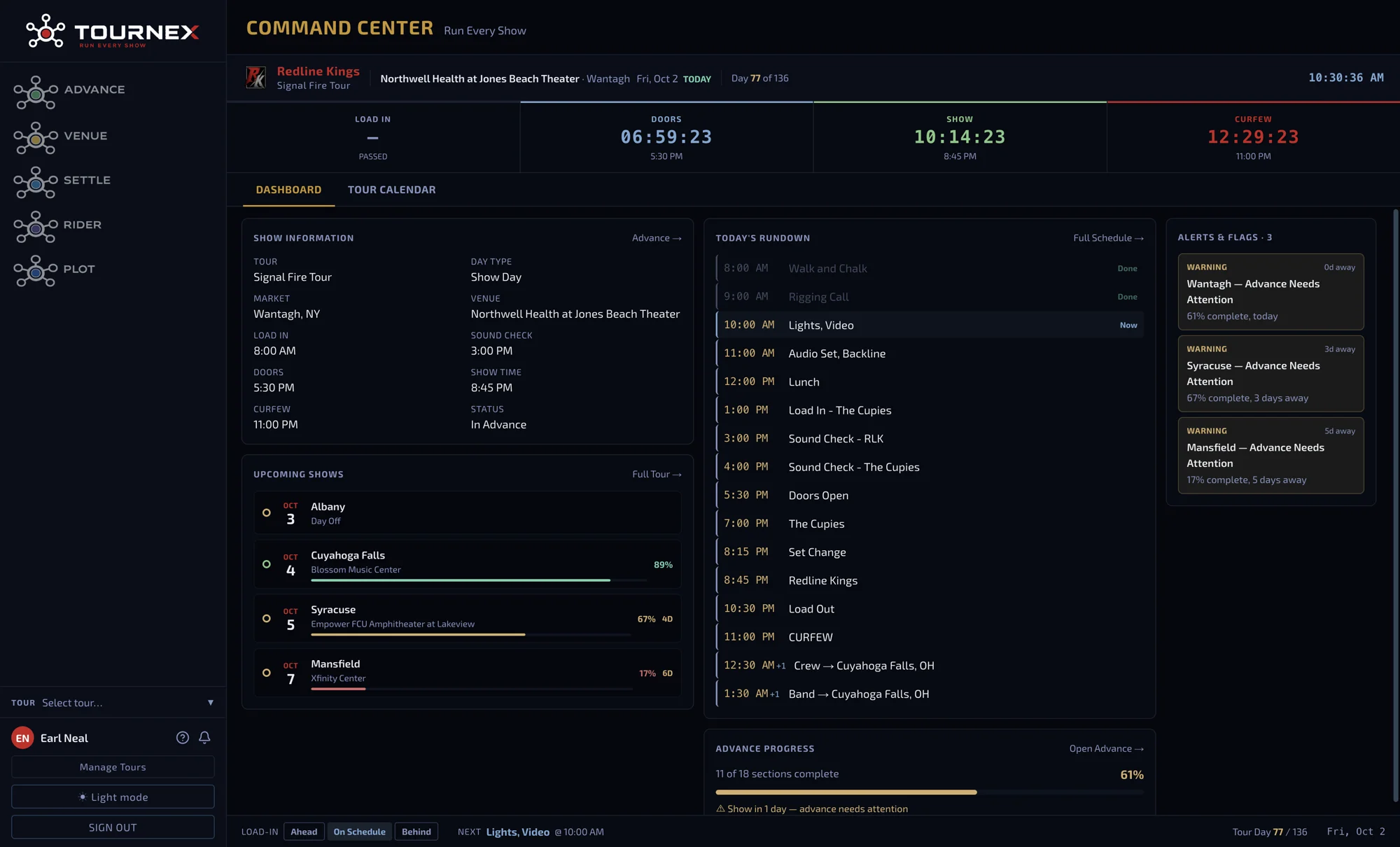Open the Wantagh advance warning card

(x=1270, y=291)
